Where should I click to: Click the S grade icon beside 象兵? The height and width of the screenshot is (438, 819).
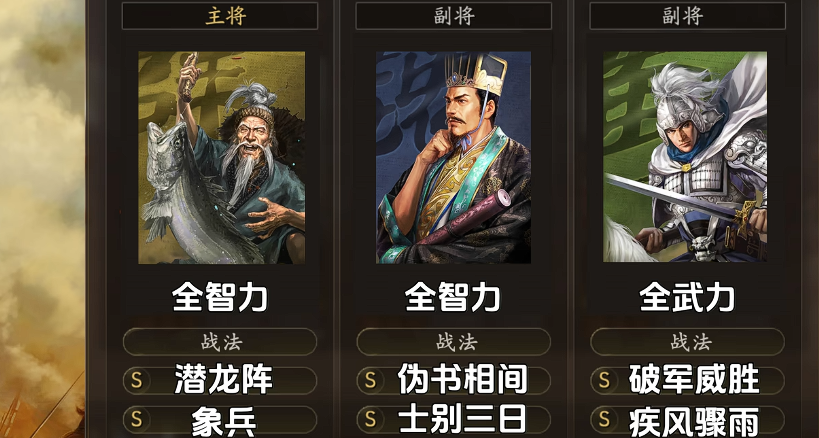tap(136, 419)
